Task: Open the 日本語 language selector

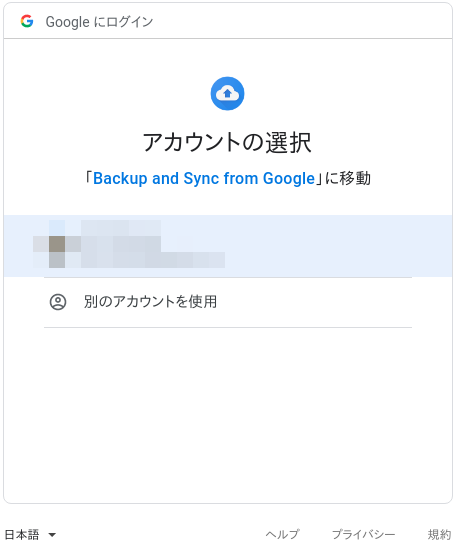Action: point(30,535)
